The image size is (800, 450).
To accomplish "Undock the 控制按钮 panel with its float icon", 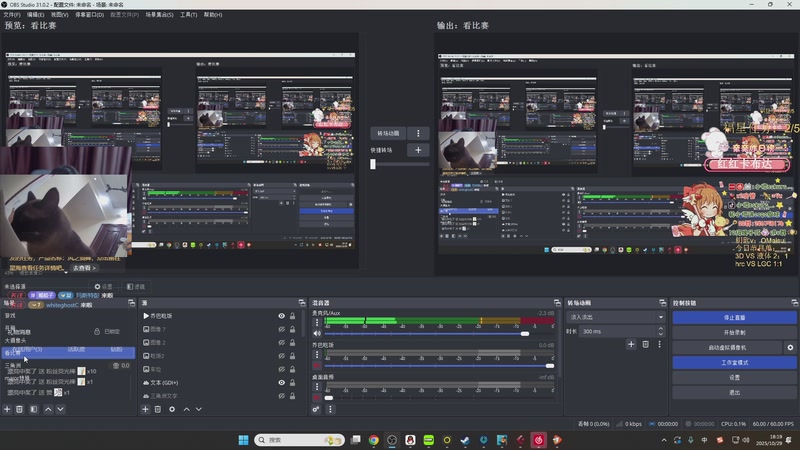I will [794, 303].
